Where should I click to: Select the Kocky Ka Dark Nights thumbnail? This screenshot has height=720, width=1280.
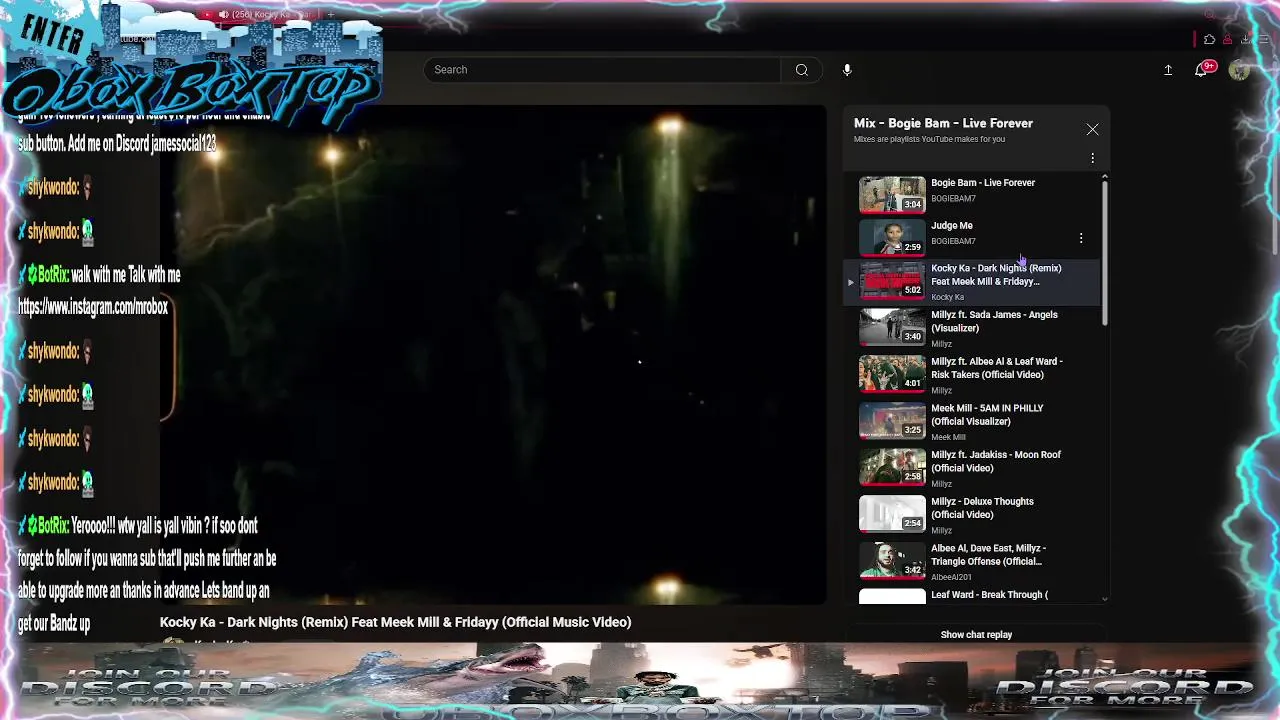pyautogui.click(x=892, y=280)
